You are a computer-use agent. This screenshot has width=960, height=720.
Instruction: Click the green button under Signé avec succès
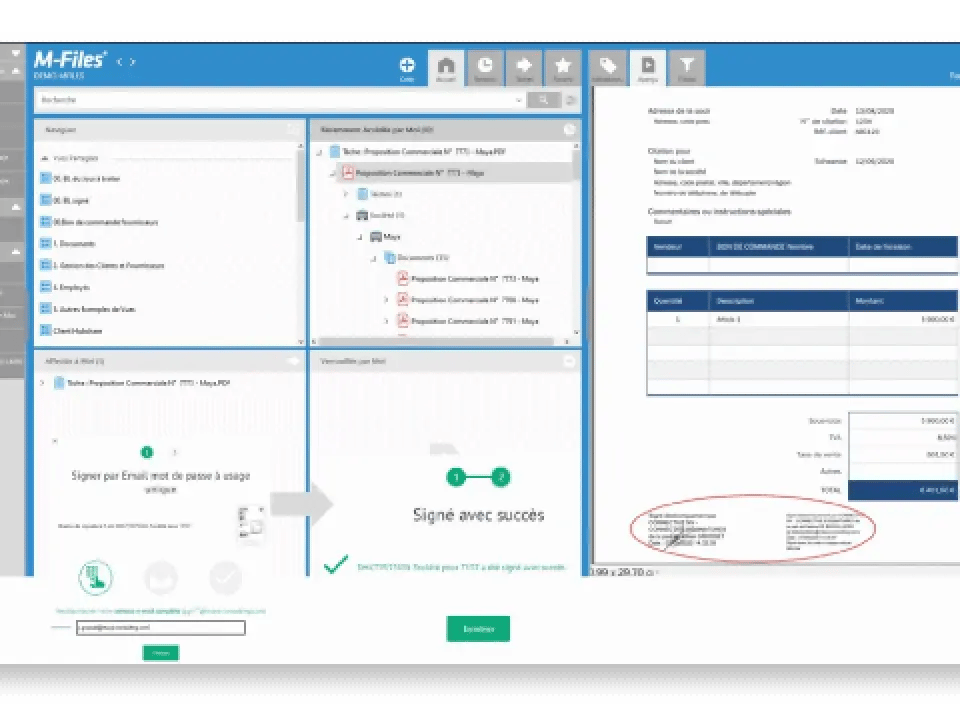pos(478,629)
